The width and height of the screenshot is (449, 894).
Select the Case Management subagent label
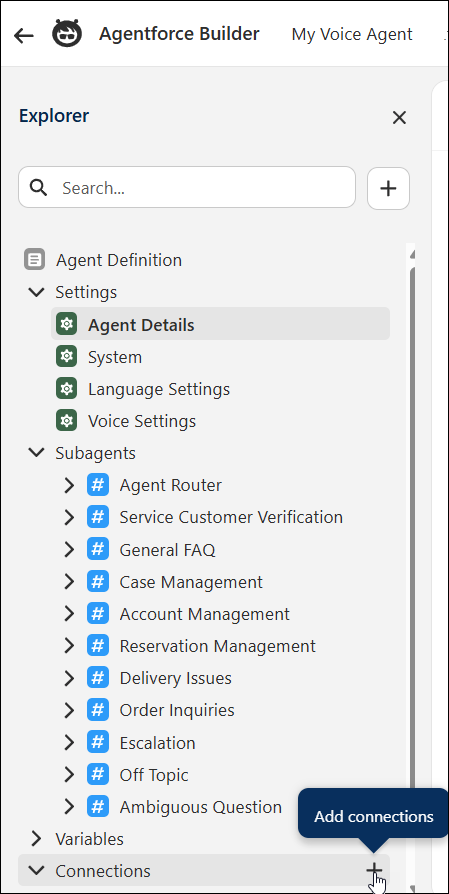(x=191, y=582)
